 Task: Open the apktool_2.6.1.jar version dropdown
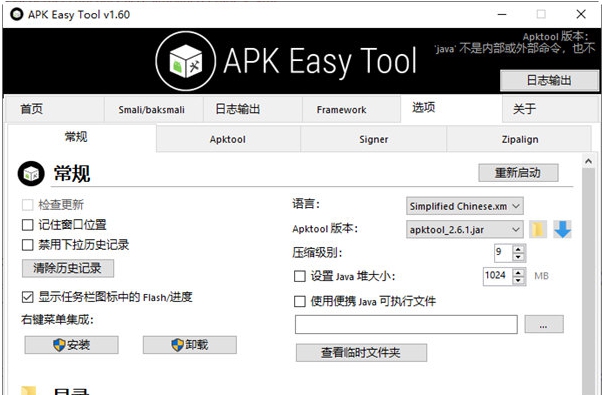pyautogui.click(x=465, y=230)
